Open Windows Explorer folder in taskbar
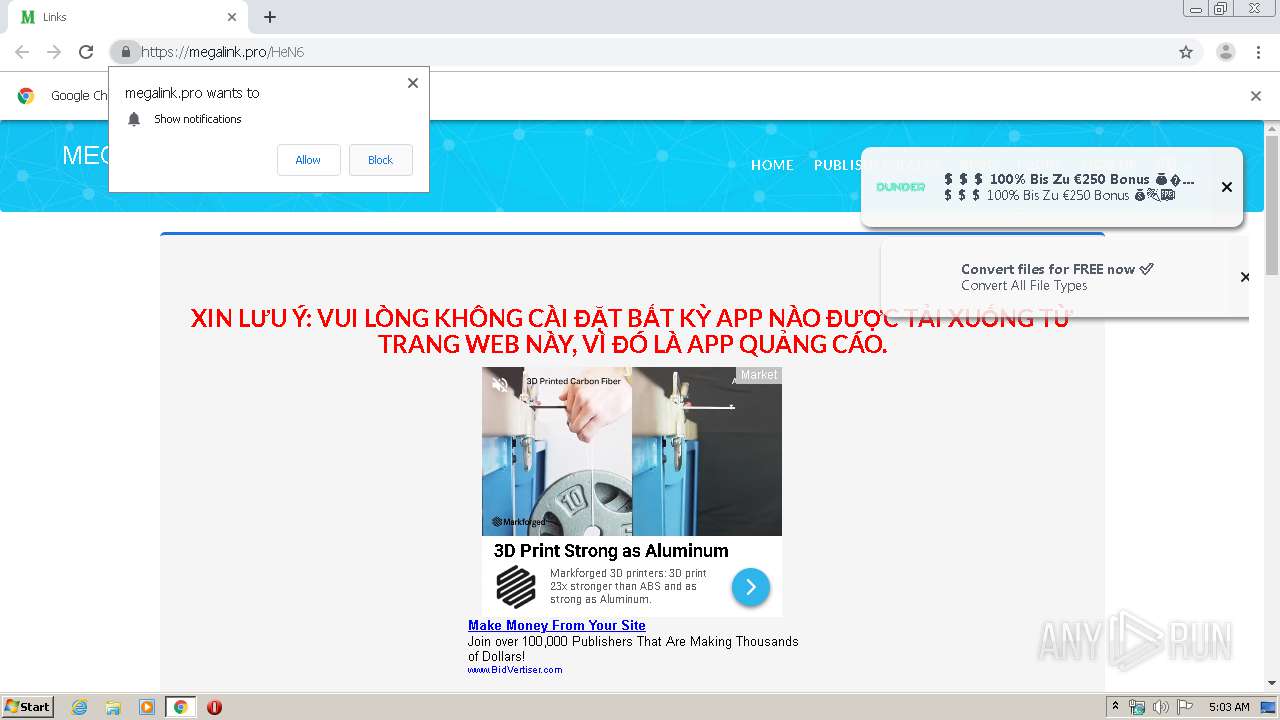The image size is (1280, 720). [113, 707]
